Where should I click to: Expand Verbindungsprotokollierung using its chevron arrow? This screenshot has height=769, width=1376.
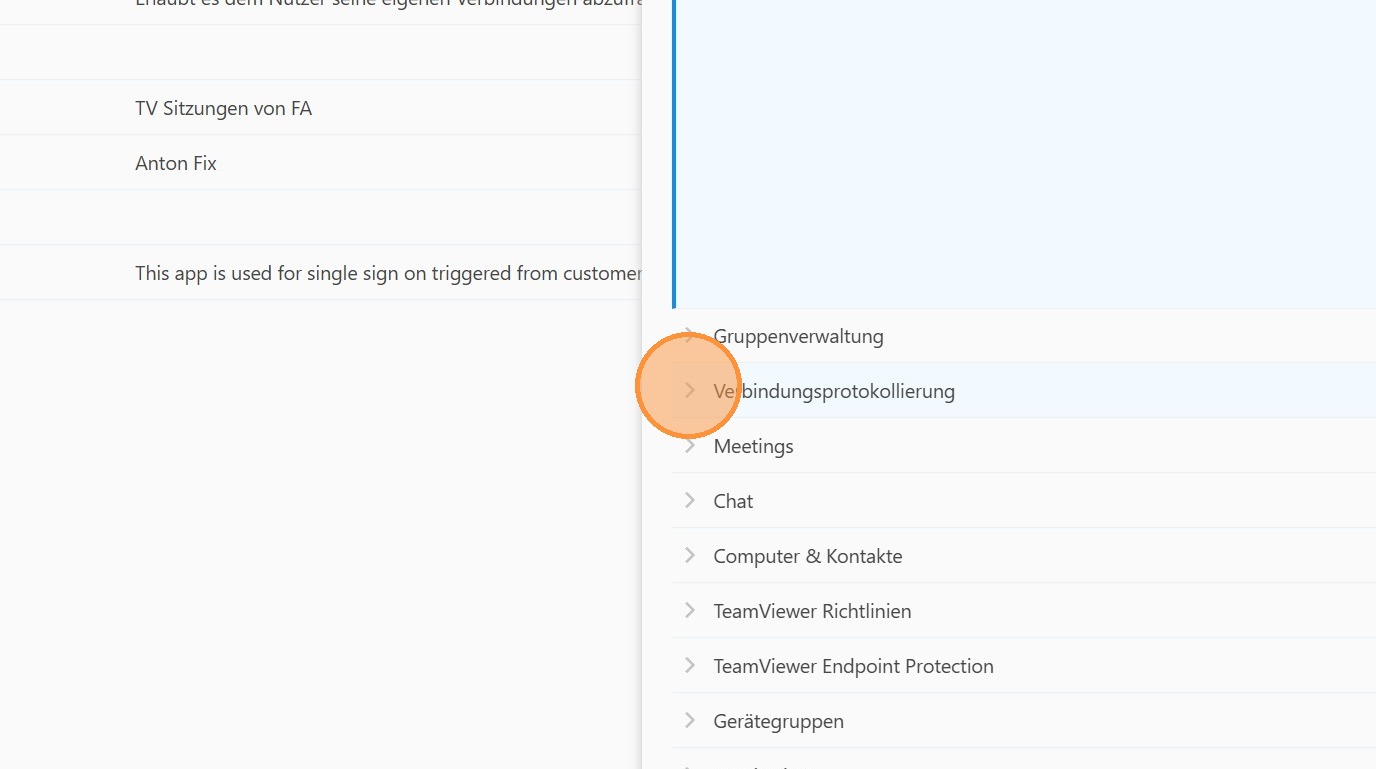[689, 391]
